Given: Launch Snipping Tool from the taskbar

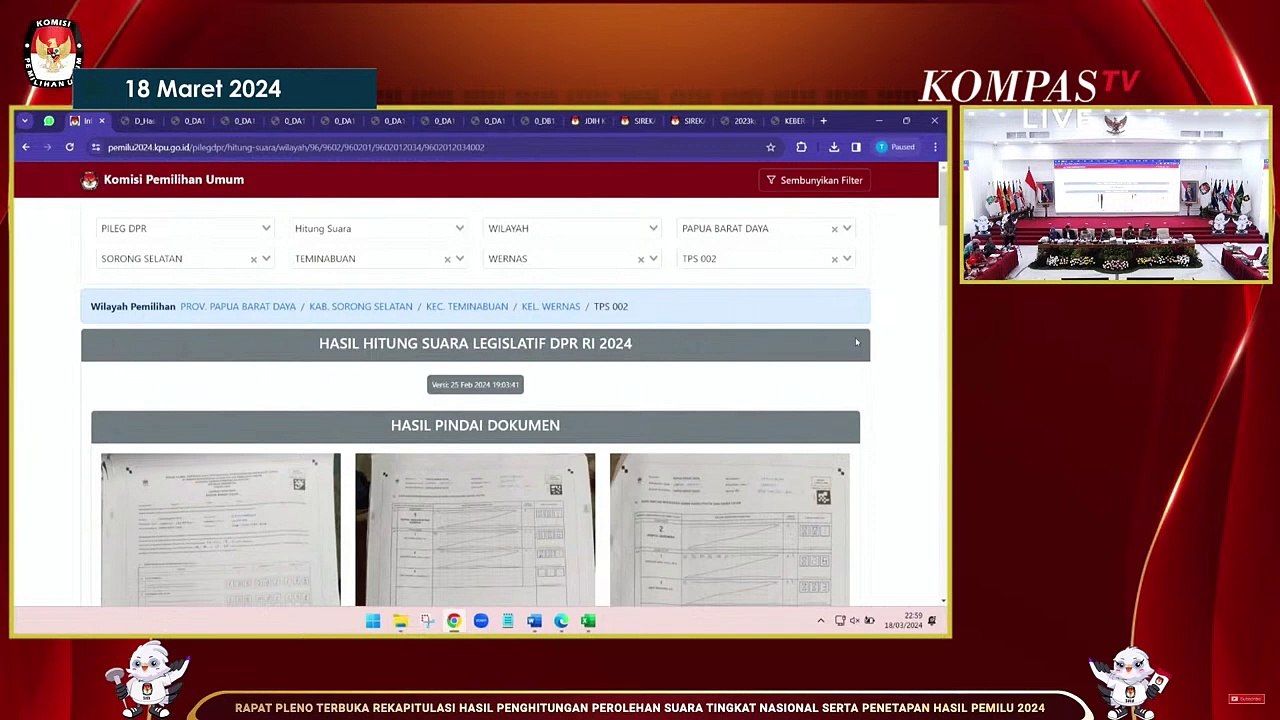Looking at the screenshot, I should [x=427, y=621].
